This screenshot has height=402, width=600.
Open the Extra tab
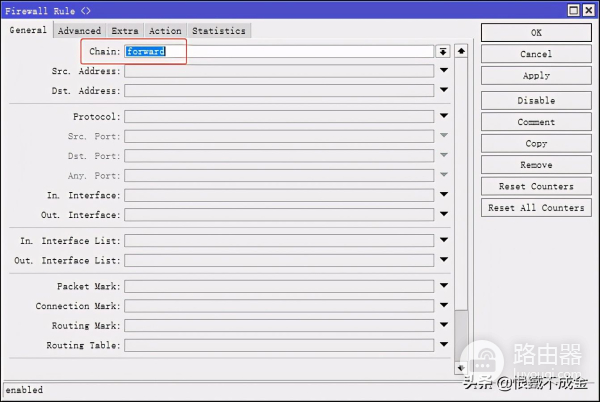pos(125,31)
